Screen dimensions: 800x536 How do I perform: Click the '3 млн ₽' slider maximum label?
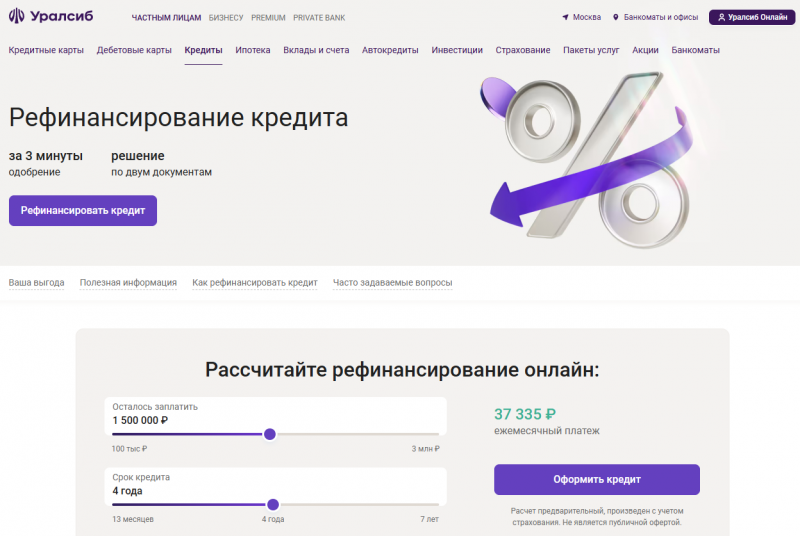tap(426, 449)
